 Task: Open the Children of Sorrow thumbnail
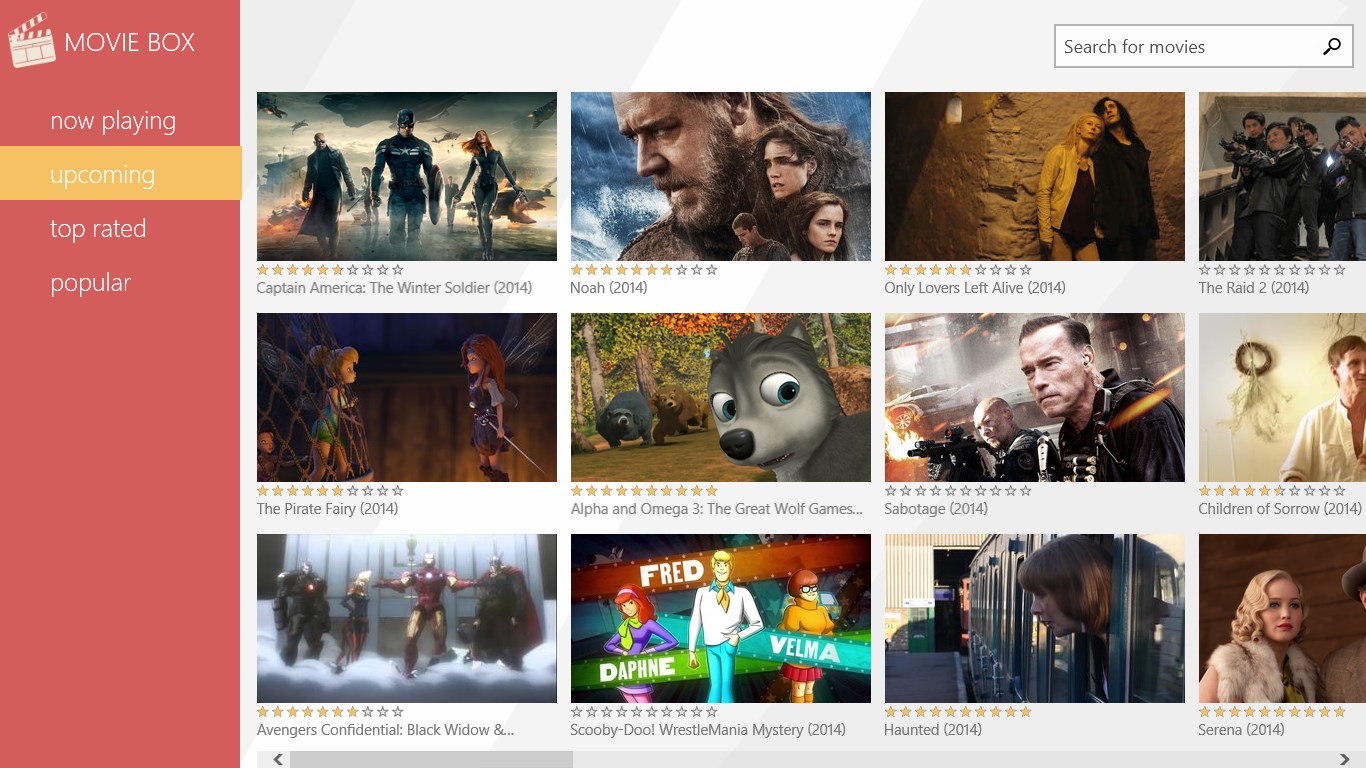pyautogui.click(x=1282, y=397)
